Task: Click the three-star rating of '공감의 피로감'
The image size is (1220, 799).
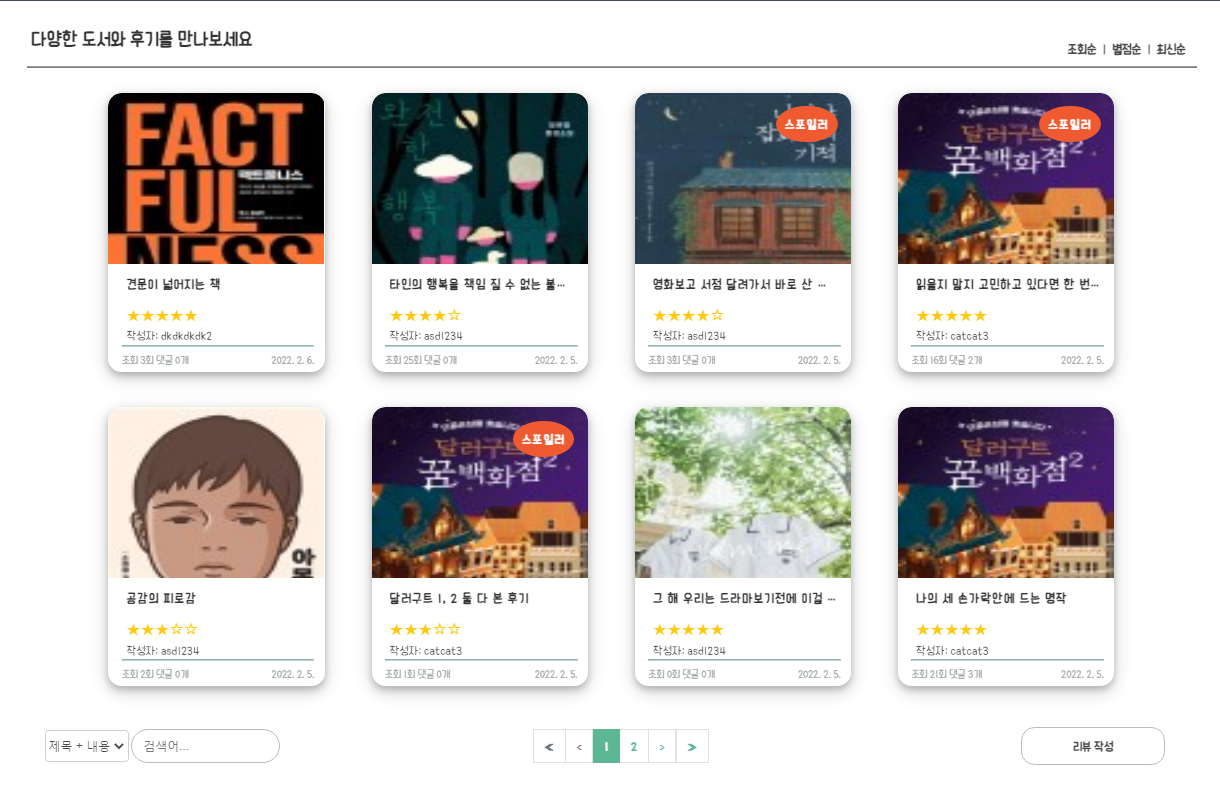Action: 162,629
